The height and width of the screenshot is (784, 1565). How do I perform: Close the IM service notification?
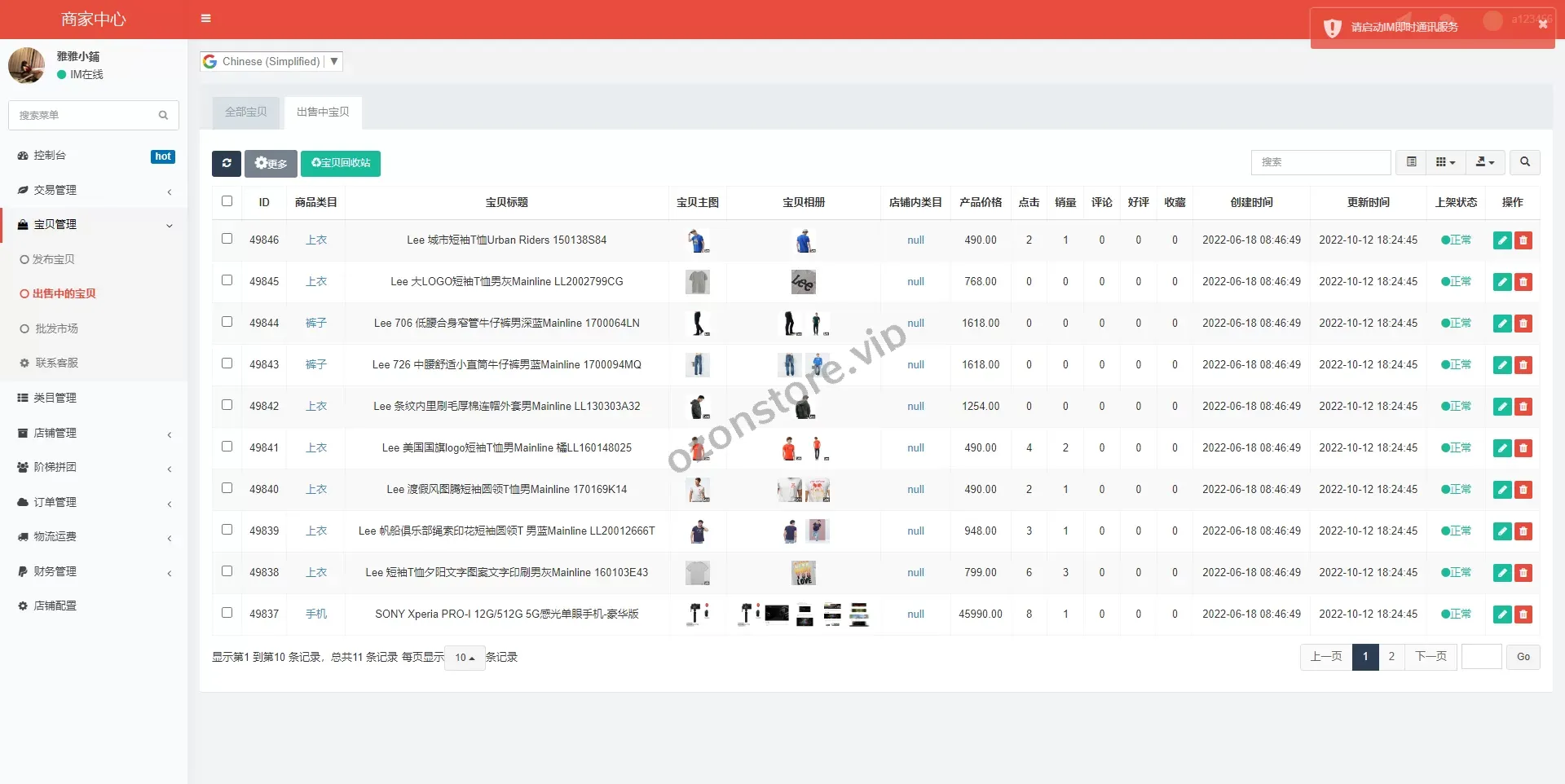[1542, 24]
